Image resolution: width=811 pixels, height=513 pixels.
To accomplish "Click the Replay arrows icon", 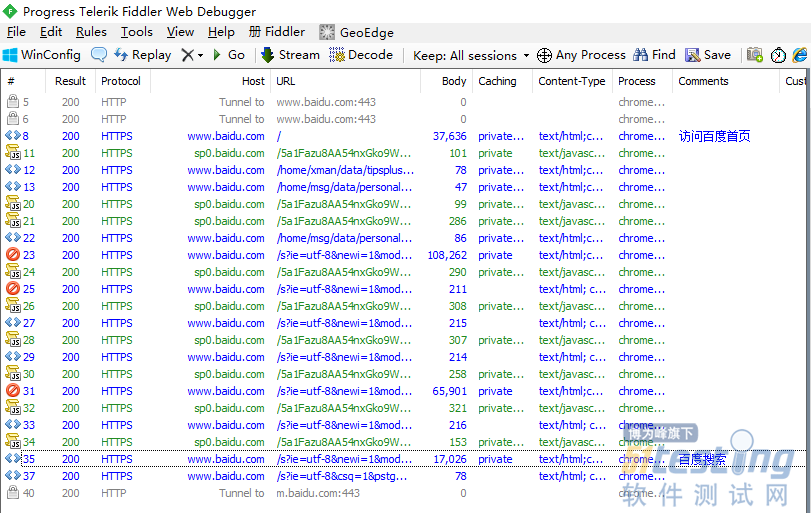I will click(121, 54).
